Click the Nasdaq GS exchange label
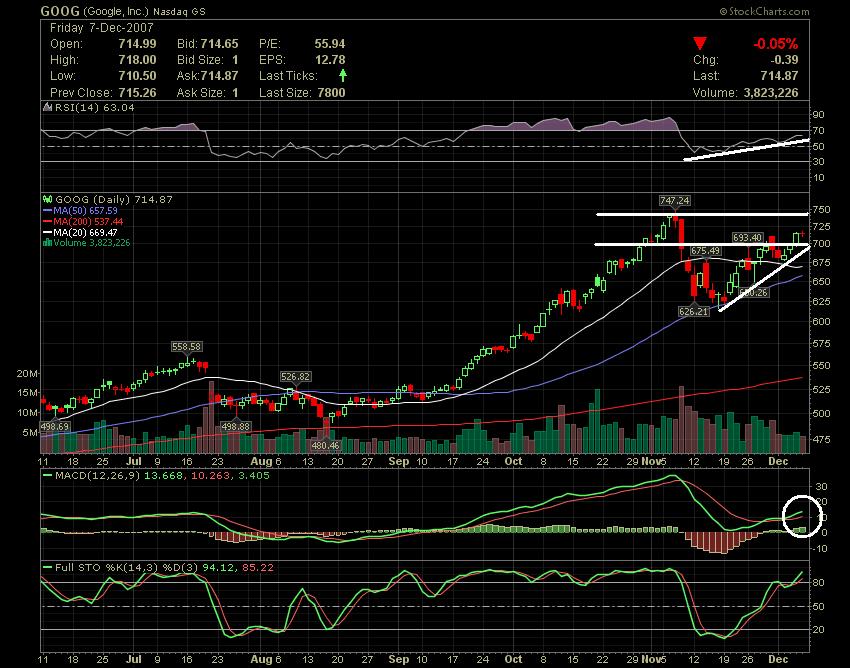This screenshot has height=668, width=850. point(179,11)
